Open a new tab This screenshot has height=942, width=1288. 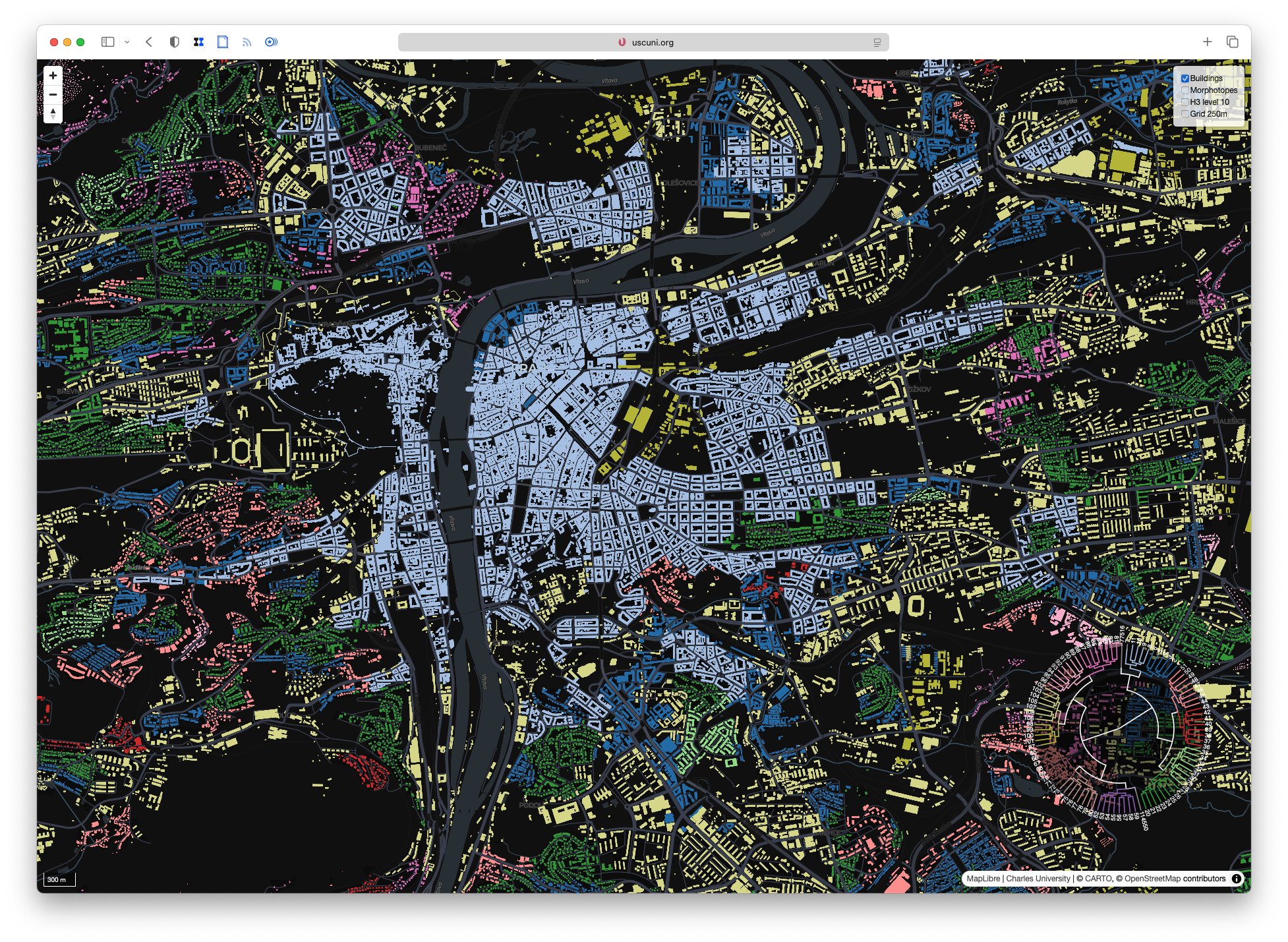pyautogui.click(x=1207, y=42)
